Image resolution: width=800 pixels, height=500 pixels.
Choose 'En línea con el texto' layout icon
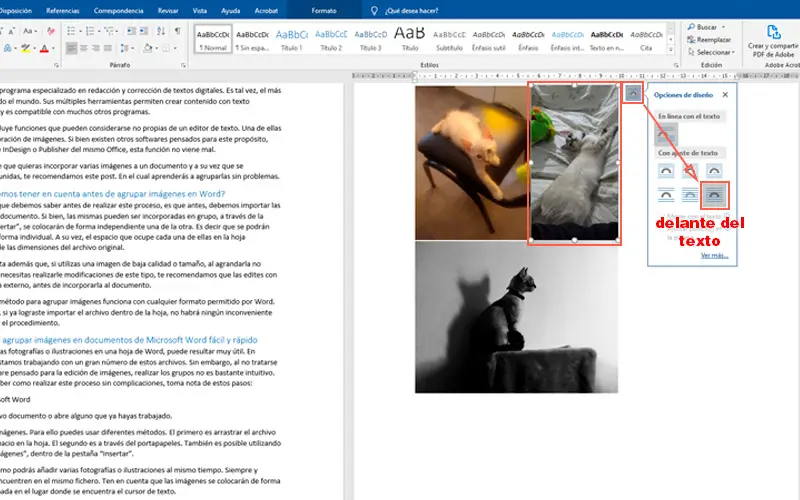tap(666, 133)
